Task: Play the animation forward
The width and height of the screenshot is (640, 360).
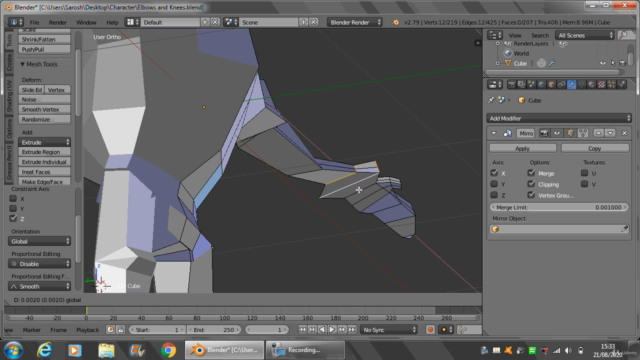Action: [x=332, y=329]
